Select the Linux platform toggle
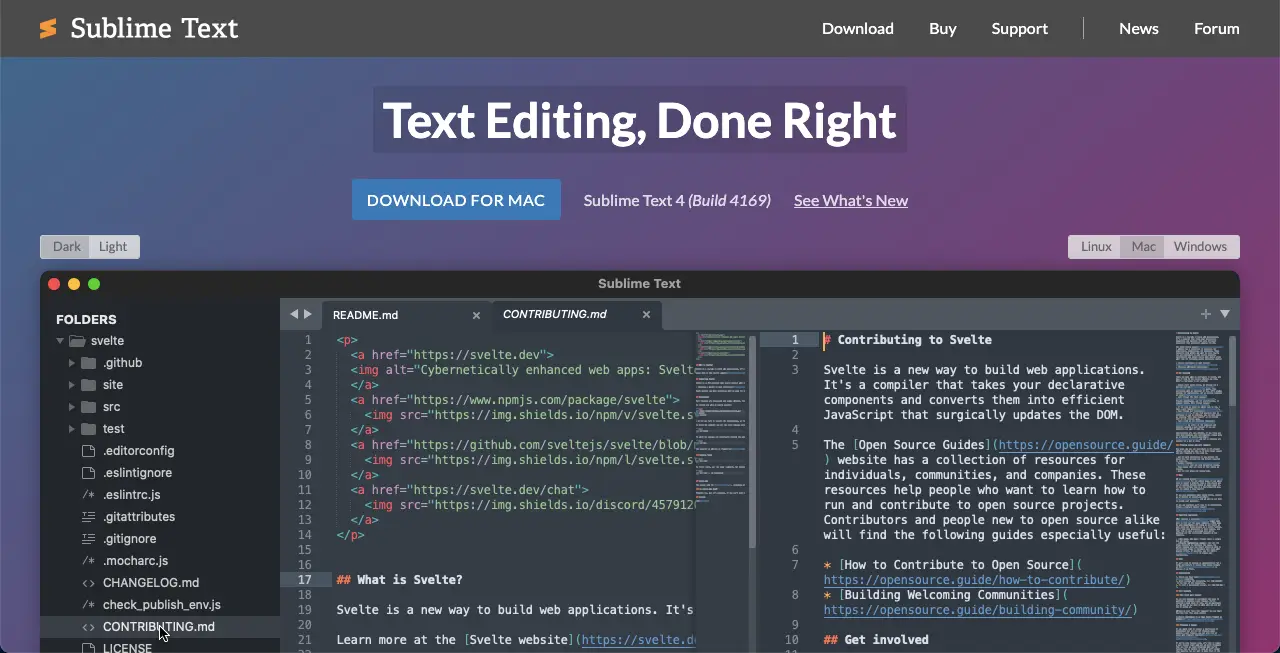Viewport: 1280px width, 653px height. coord(1096,247)
